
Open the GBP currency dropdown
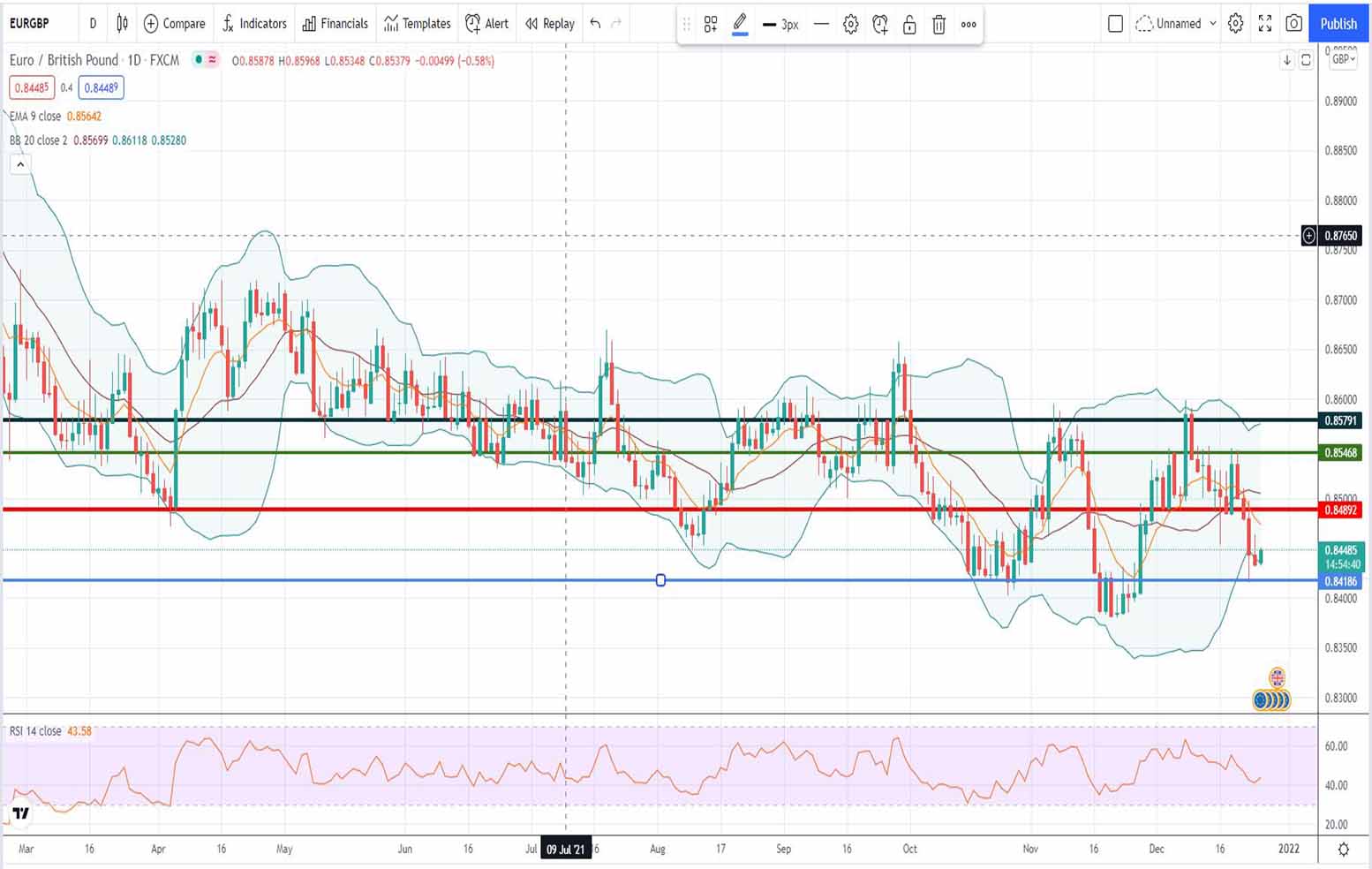point(1342,60)
